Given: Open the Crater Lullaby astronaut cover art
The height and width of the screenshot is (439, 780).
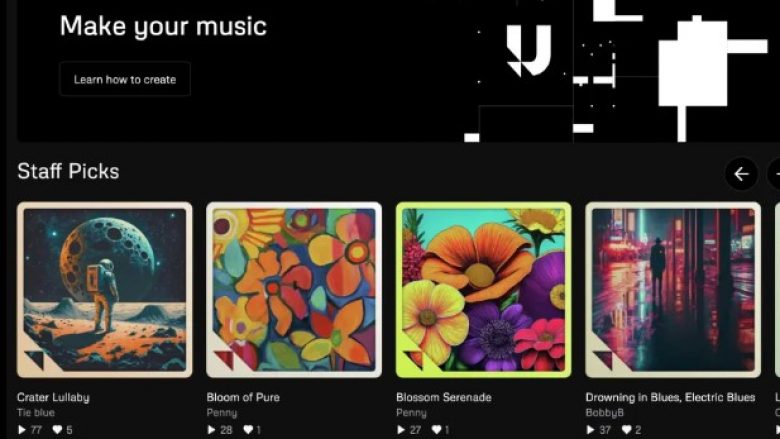Looking at the screenshot, I should (x=104, y=290).
